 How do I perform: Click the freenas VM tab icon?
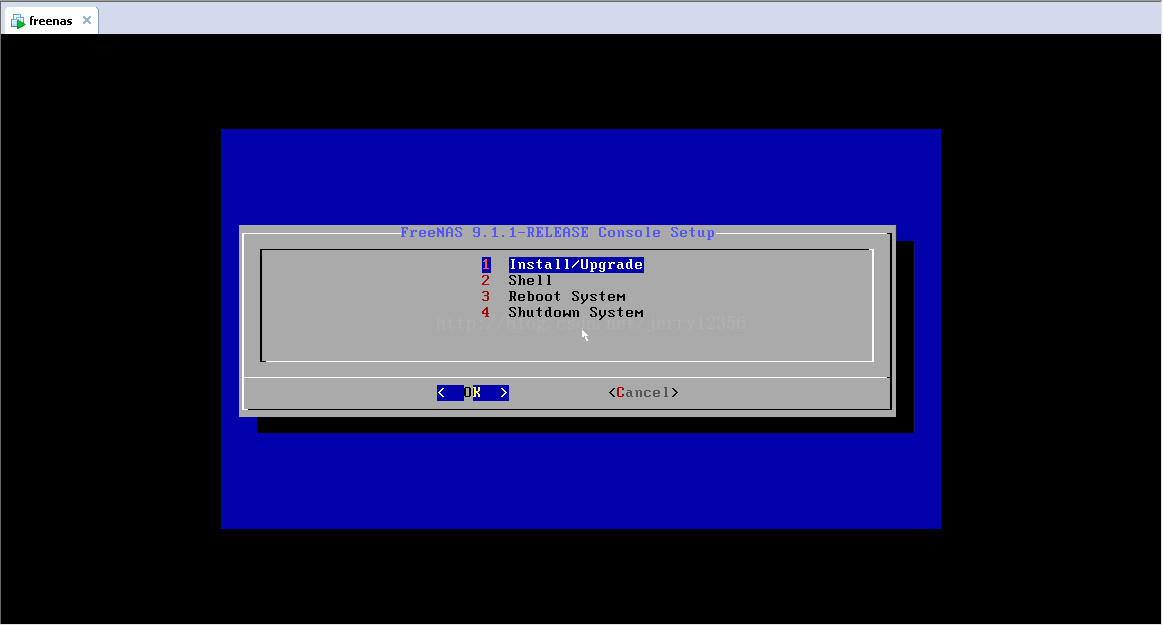(18, 21)
